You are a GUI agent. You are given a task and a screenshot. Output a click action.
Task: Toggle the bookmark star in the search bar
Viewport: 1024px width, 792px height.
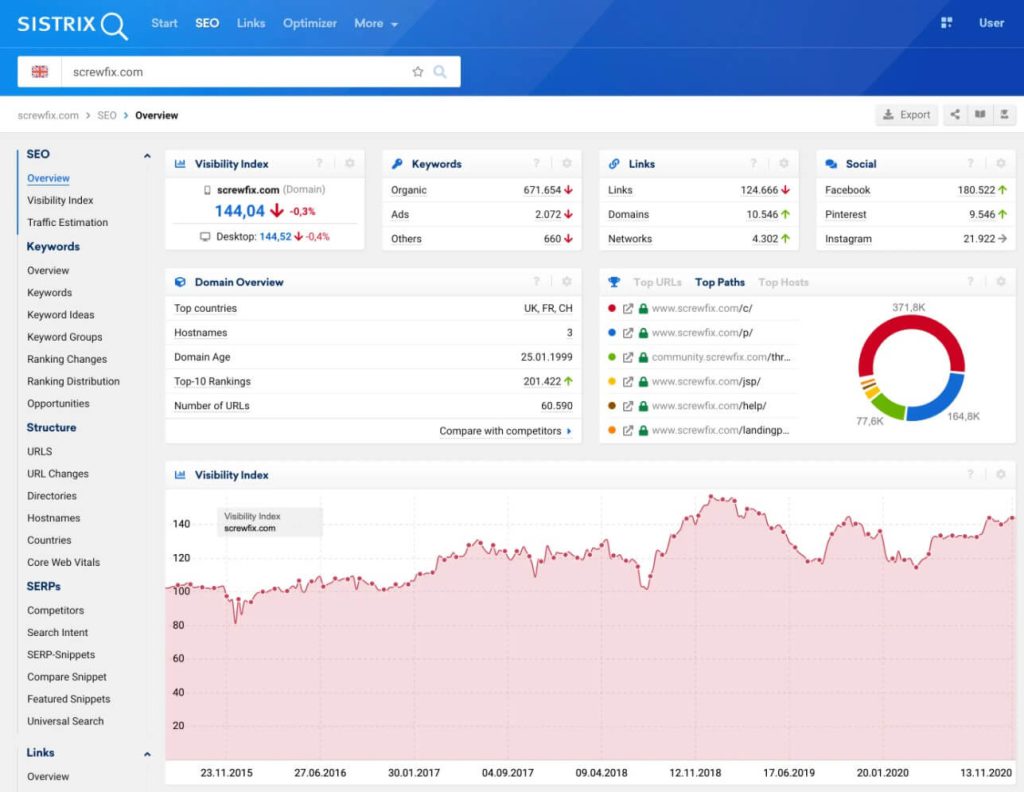coord(417,72)
